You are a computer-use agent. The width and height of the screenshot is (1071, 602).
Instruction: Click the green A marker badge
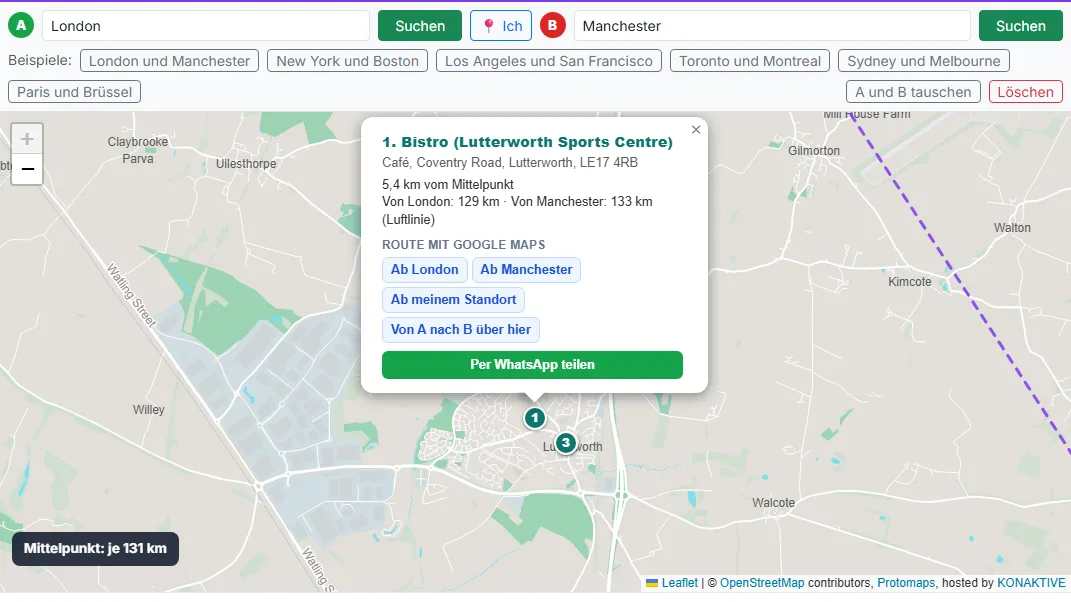[x=21, y=26]
